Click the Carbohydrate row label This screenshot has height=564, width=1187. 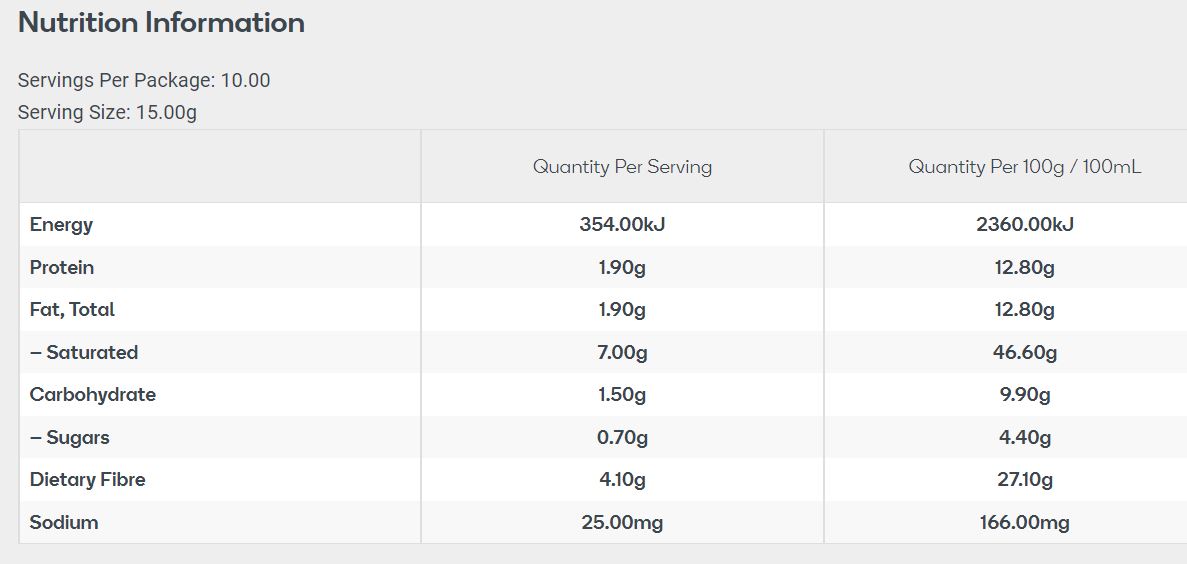(93, 395)
